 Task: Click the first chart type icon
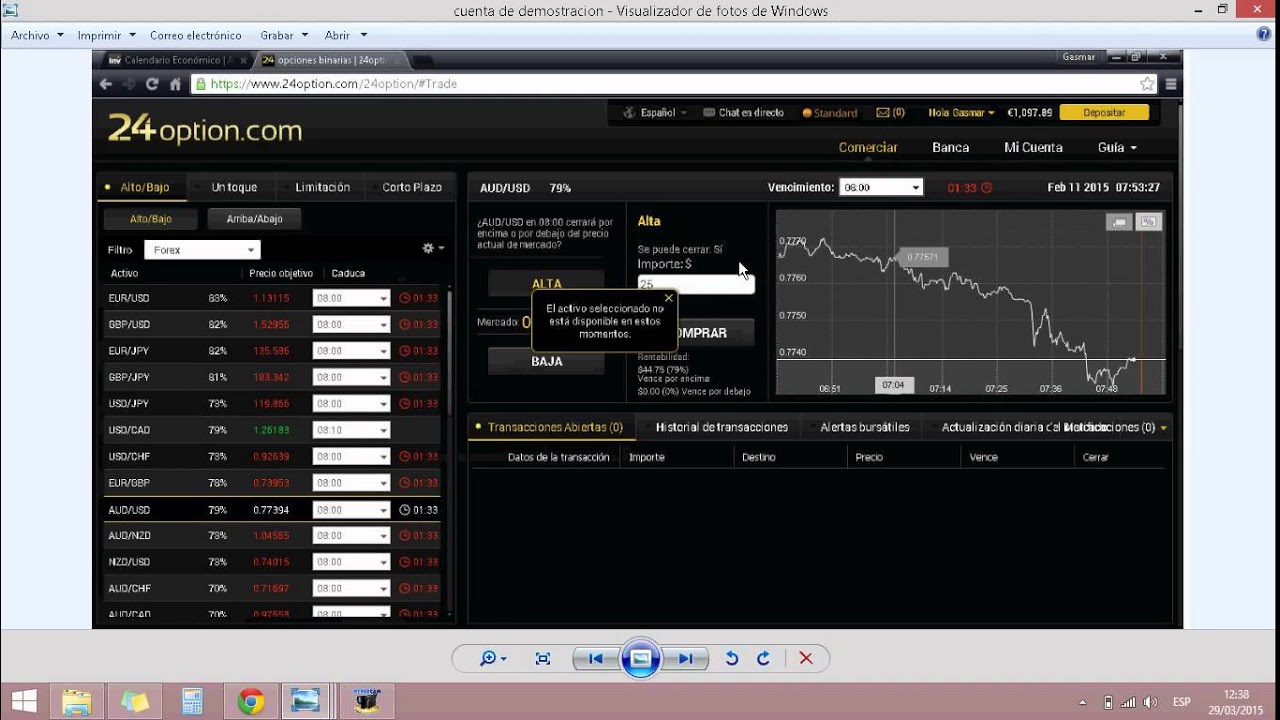1119,222
